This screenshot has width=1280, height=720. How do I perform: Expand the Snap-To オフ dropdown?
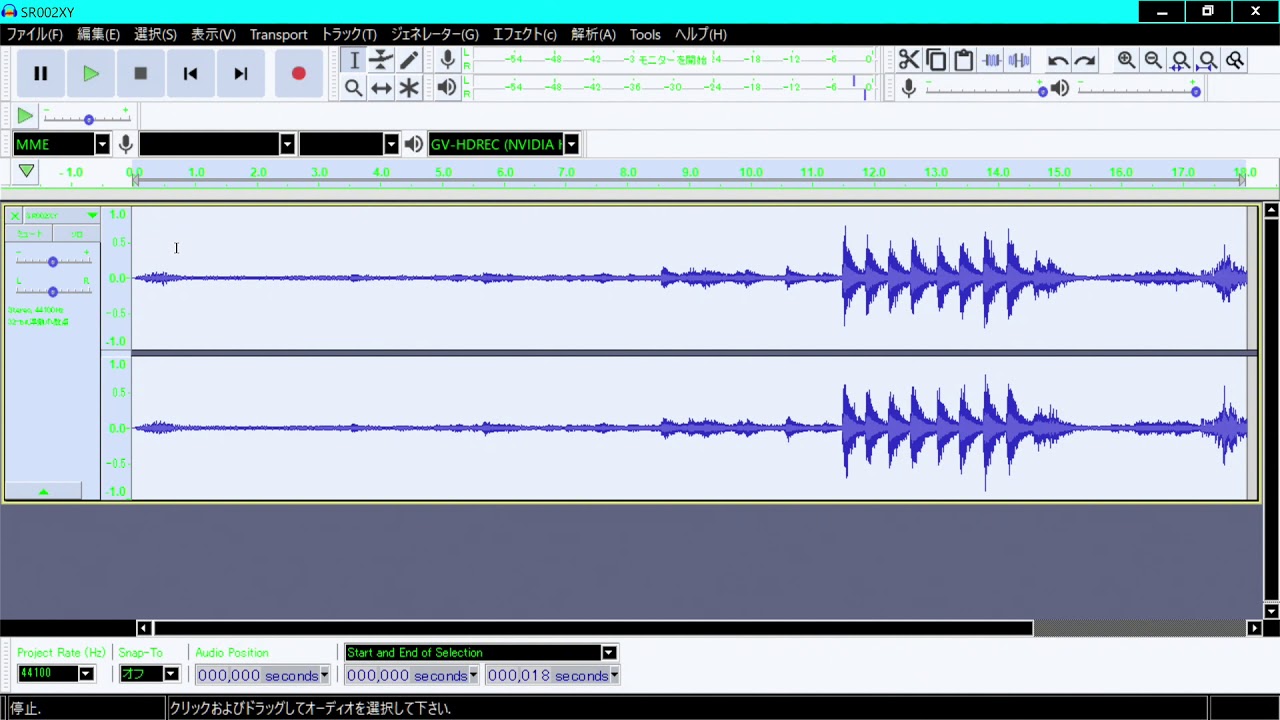[x=171, y=674]
